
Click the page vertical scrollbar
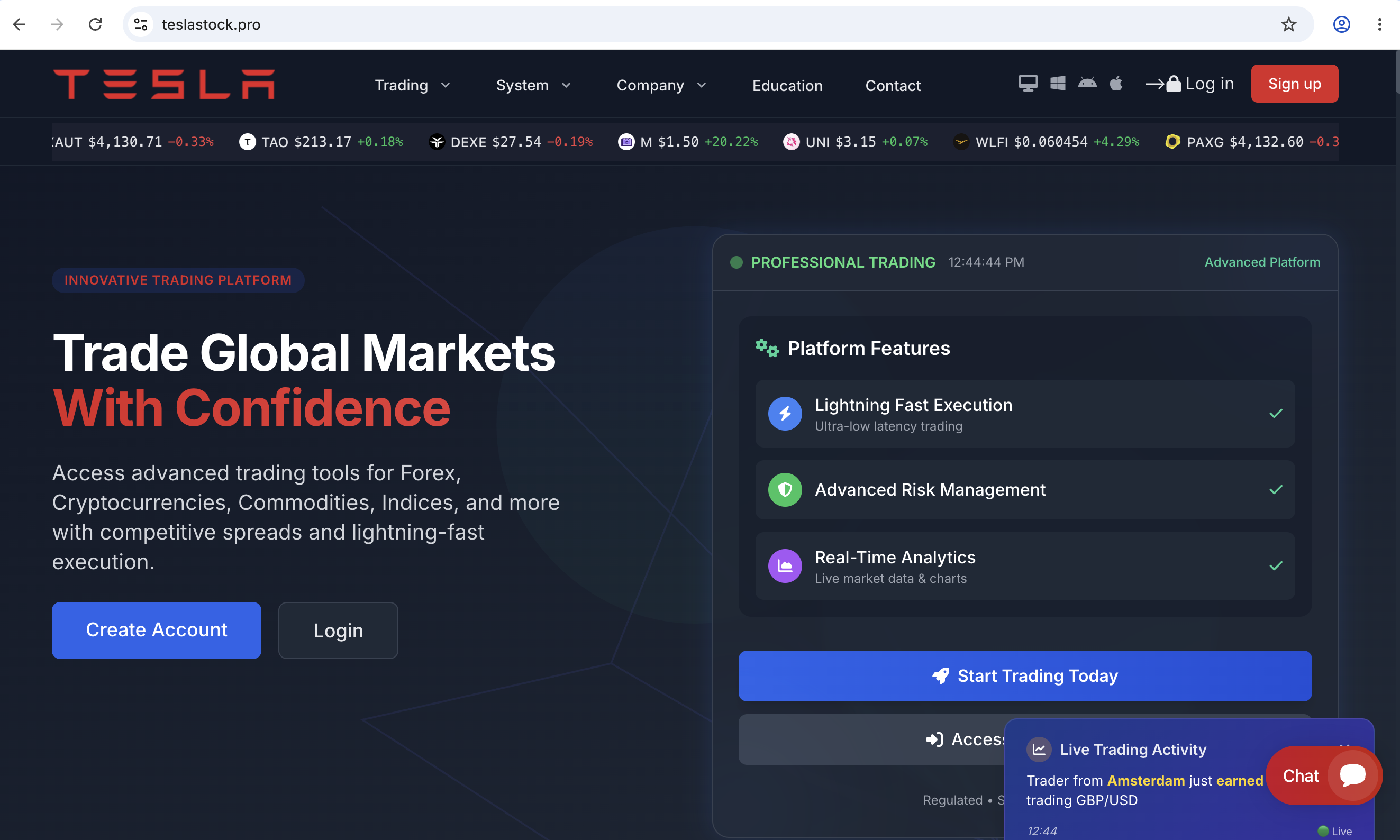1397,71
